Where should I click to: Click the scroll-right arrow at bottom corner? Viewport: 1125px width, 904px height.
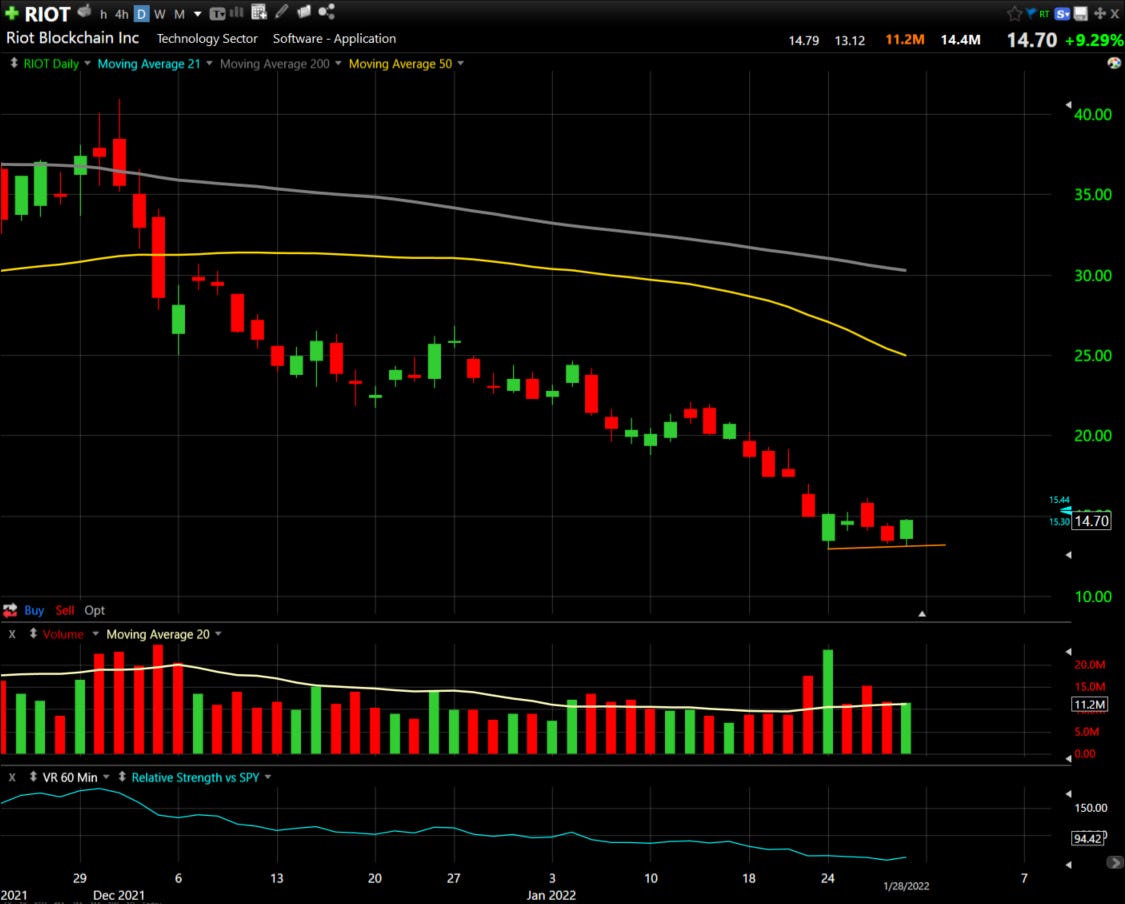[x=1115, y=862]
